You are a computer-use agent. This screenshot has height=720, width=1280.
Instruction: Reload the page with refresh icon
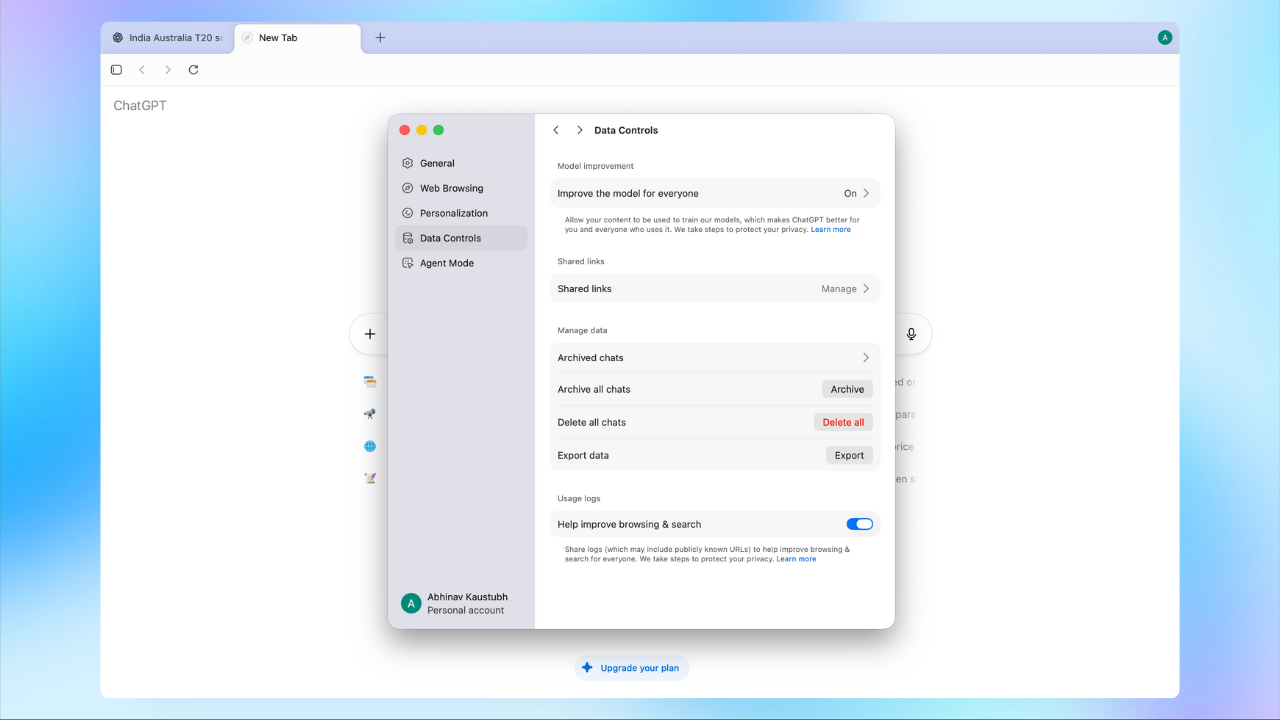point(193,70)
